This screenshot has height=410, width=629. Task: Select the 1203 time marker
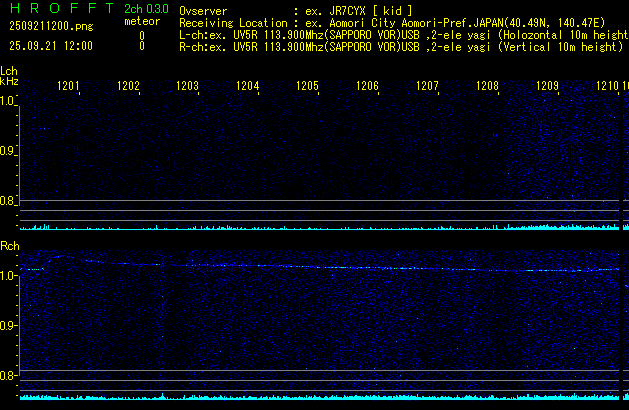(188, 87)
